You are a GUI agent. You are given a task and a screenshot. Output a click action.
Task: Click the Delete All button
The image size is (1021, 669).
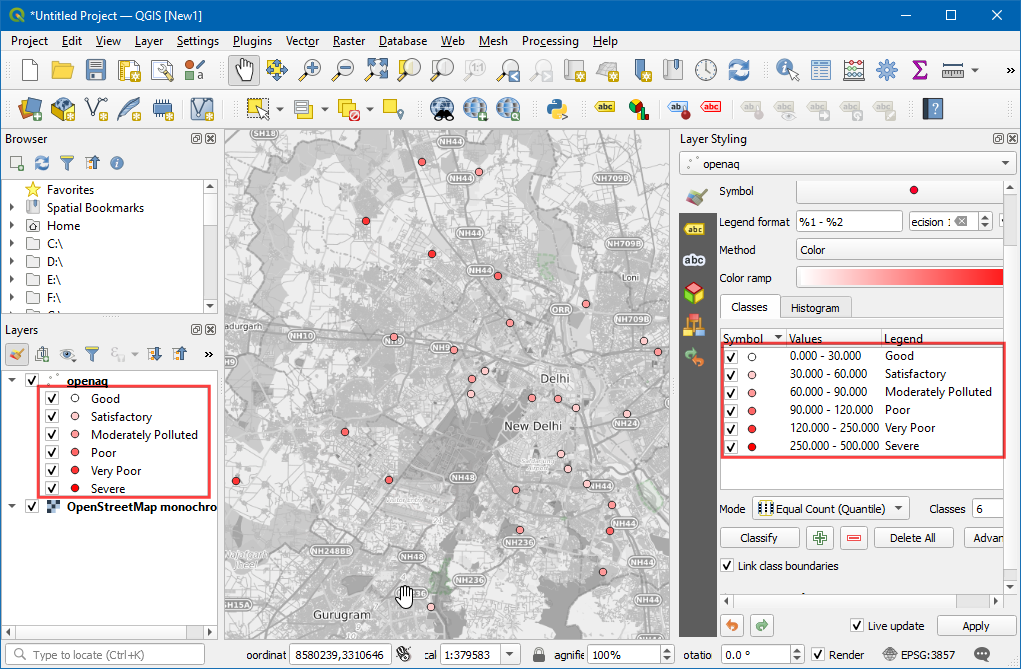click(x=913, y=538)
